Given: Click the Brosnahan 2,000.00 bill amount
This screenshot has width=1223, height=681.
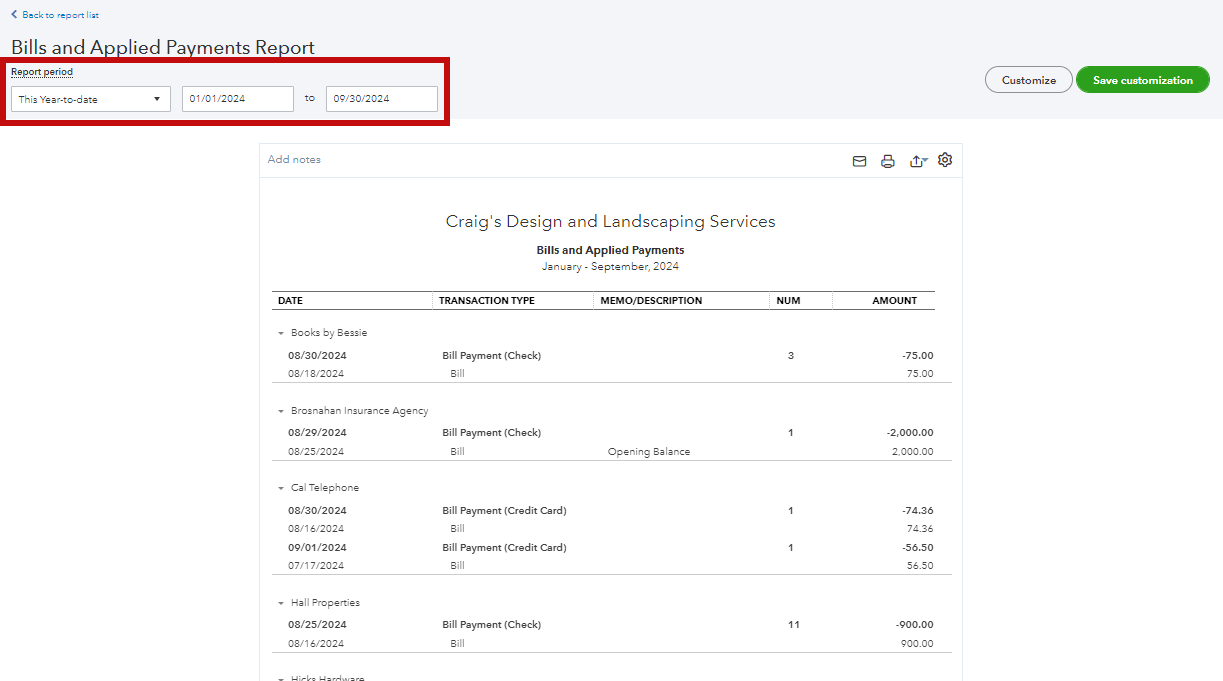Looking at the screenshot, I should click(910, 452).
